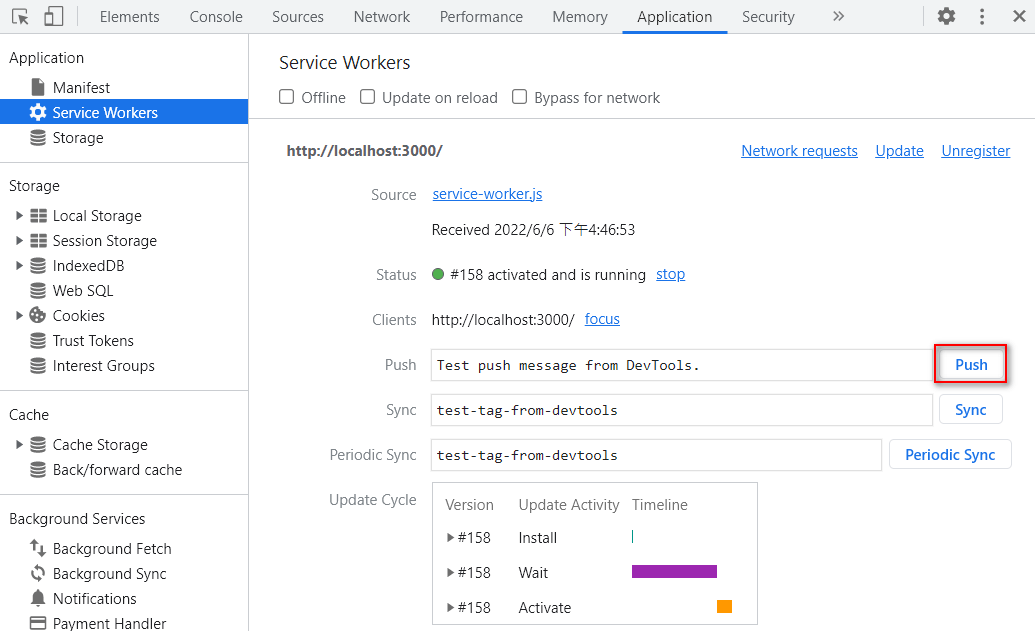This screenshot has height=631, width=1035.
Task: Enable Bypass for network checkbox
Action: (520, 97)
